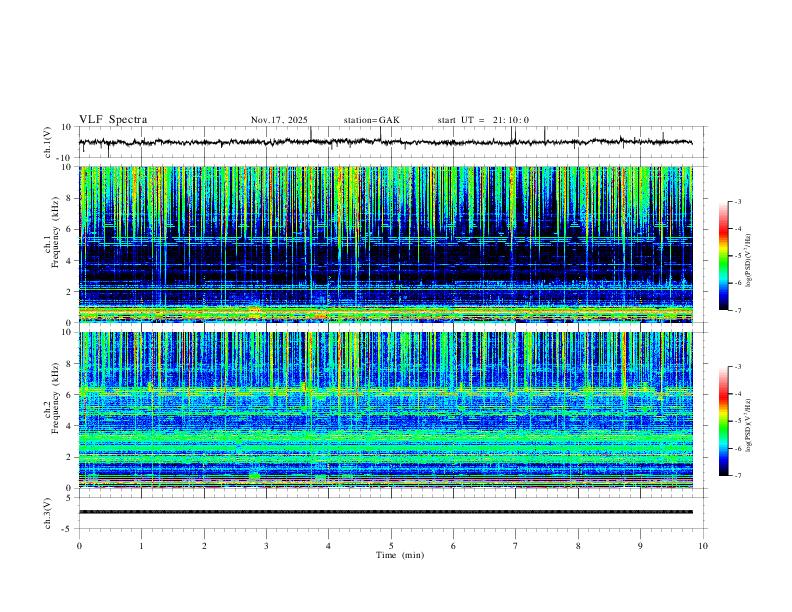Click the "2" kHz tick on ch.1 frequency axis
This screenshot has width=792, height=612.
[x=69, y=292]
